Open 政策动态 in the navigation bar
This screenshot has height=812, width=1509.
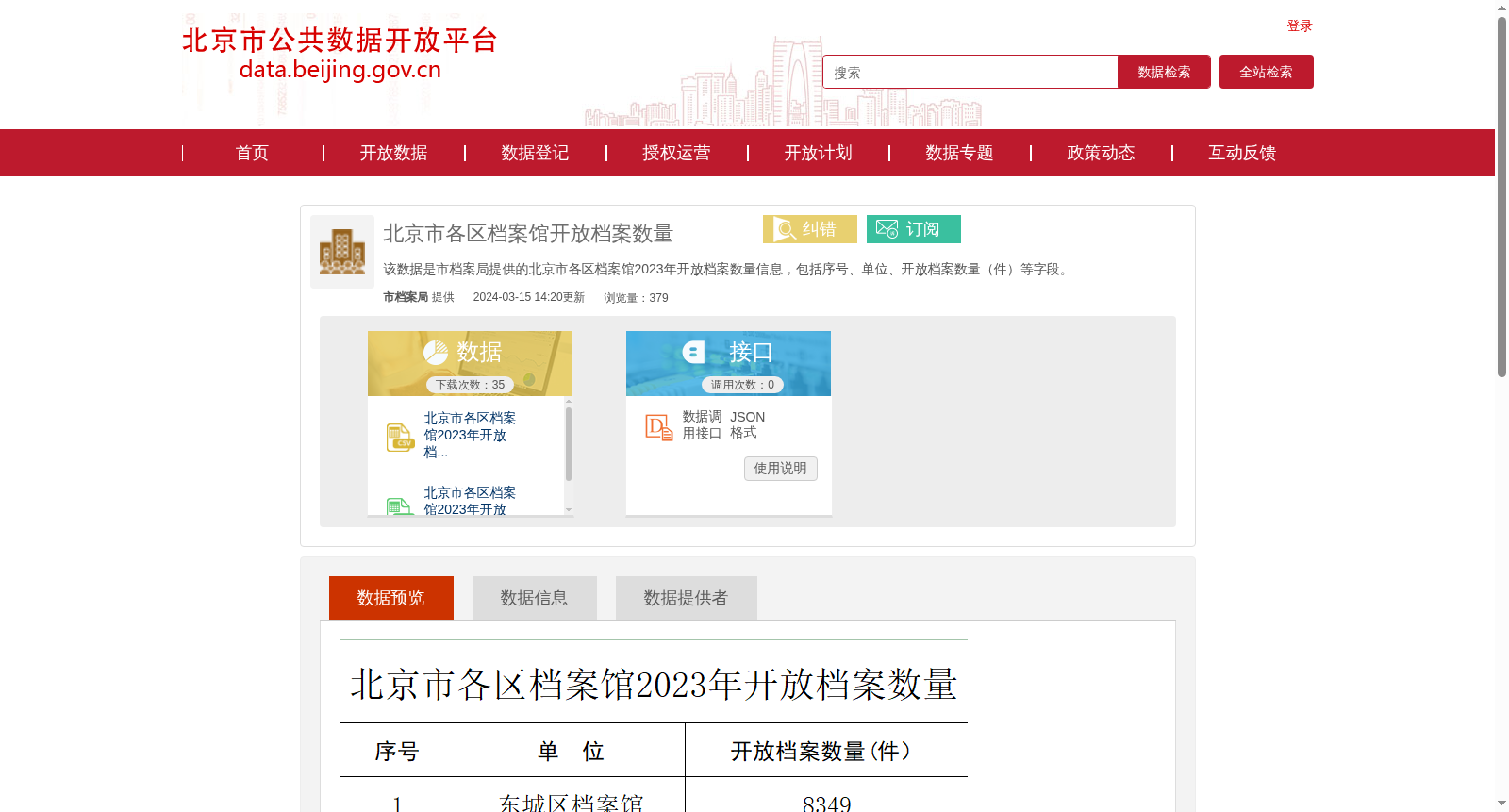(x=1101, y=153)
